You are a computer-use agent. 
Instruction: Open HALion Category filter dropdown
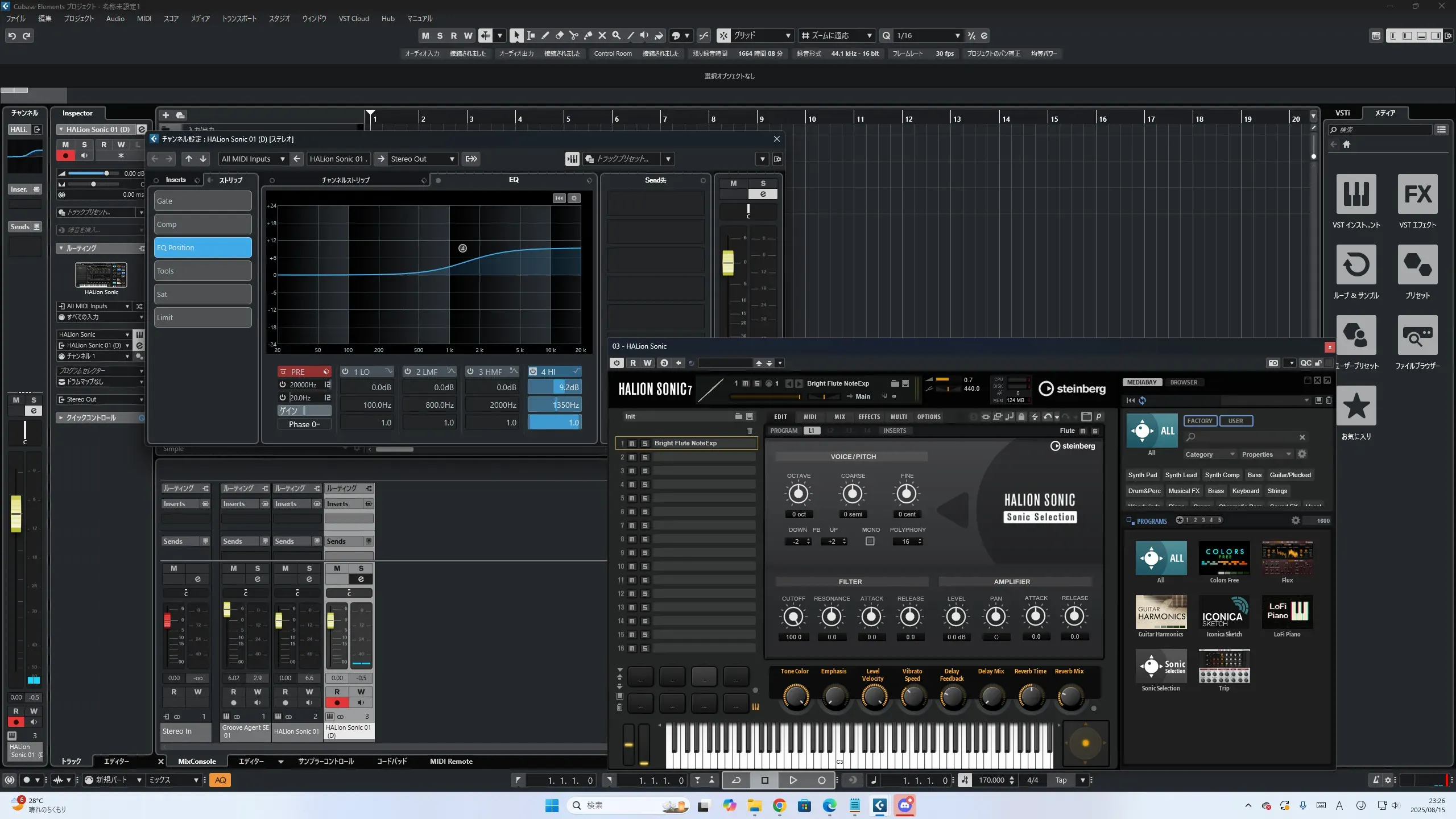(x=1209, y=454)
